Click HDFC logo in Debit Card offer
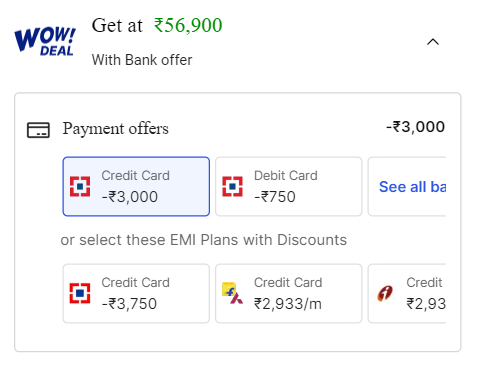Screen dimensions: 477x369 pos(232,186)
